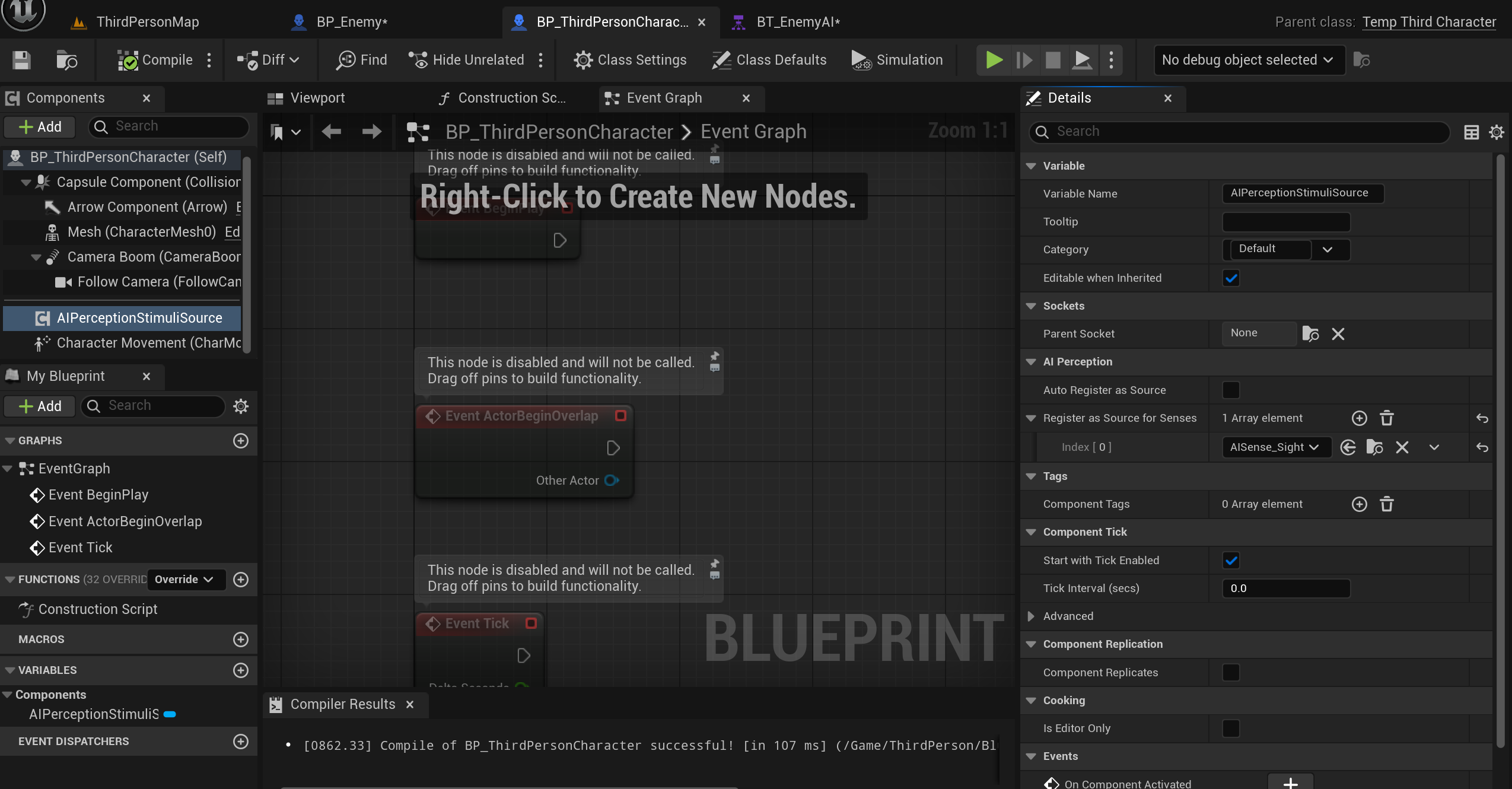The image size is (1512, 789).
Task: Open My Blueprint settings gear
Action: (241, 406)
